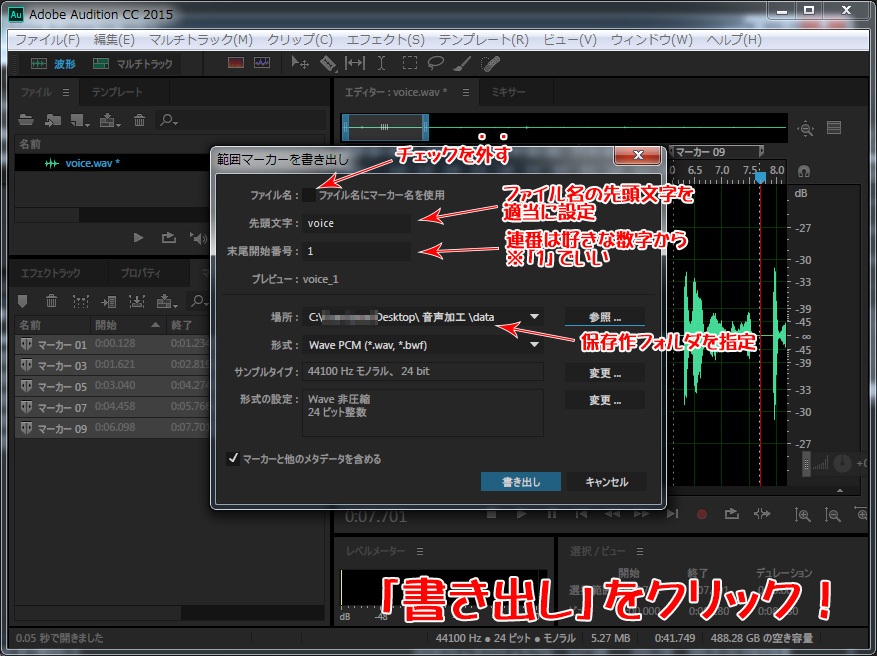Image resolution: width=877 pixels, height=656 pixels.
Task: Toggle マーカーと他のメタデータを含める checkbox
Action: point(233,459)
